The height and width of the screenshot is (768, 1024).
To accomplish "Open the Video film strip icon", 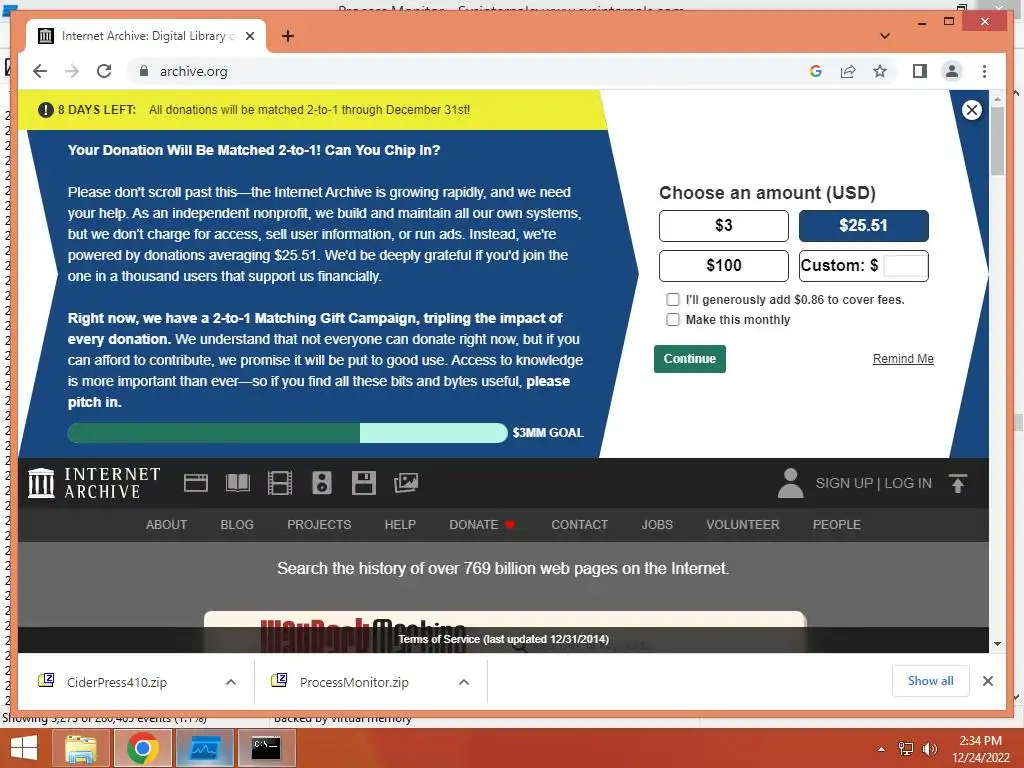I will [x=280, y=483].
